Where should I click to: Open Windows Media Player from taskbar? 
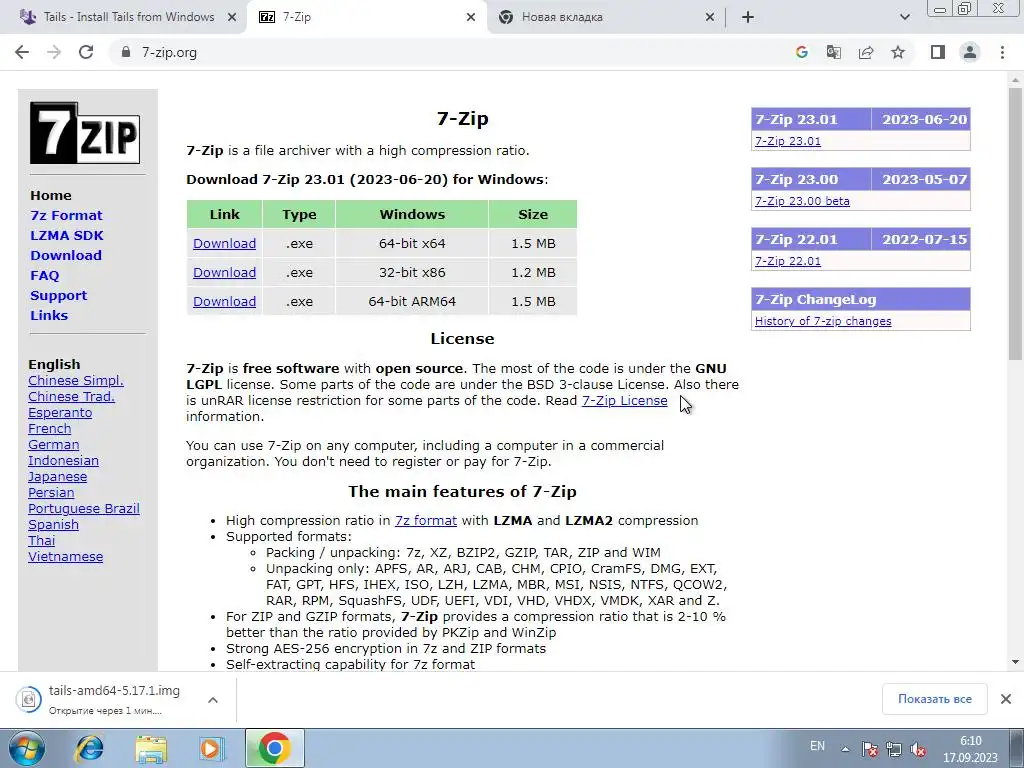coord(211,748)
